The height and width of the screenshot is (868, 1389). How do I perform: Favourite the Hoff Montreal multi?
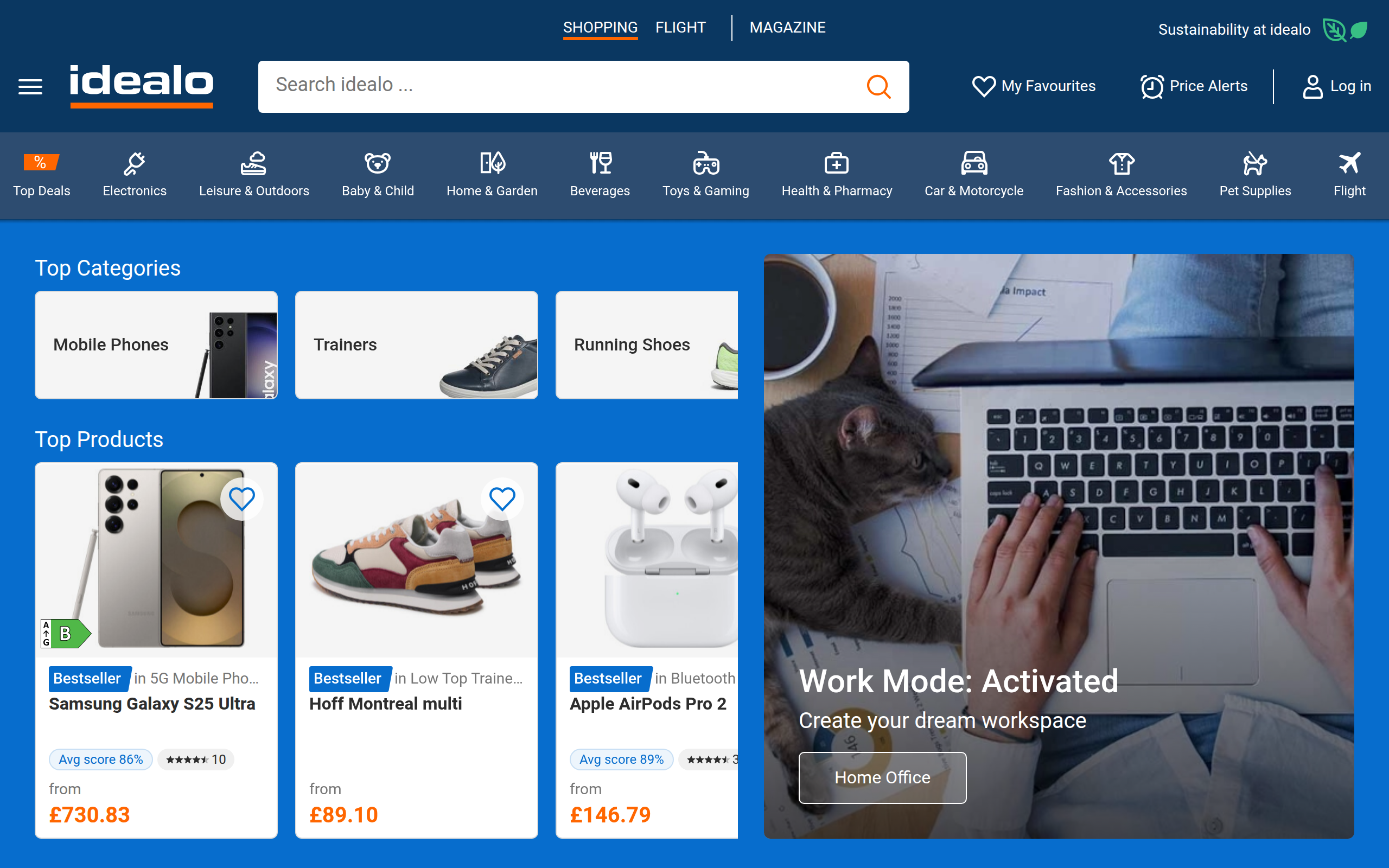coord(502,499)
